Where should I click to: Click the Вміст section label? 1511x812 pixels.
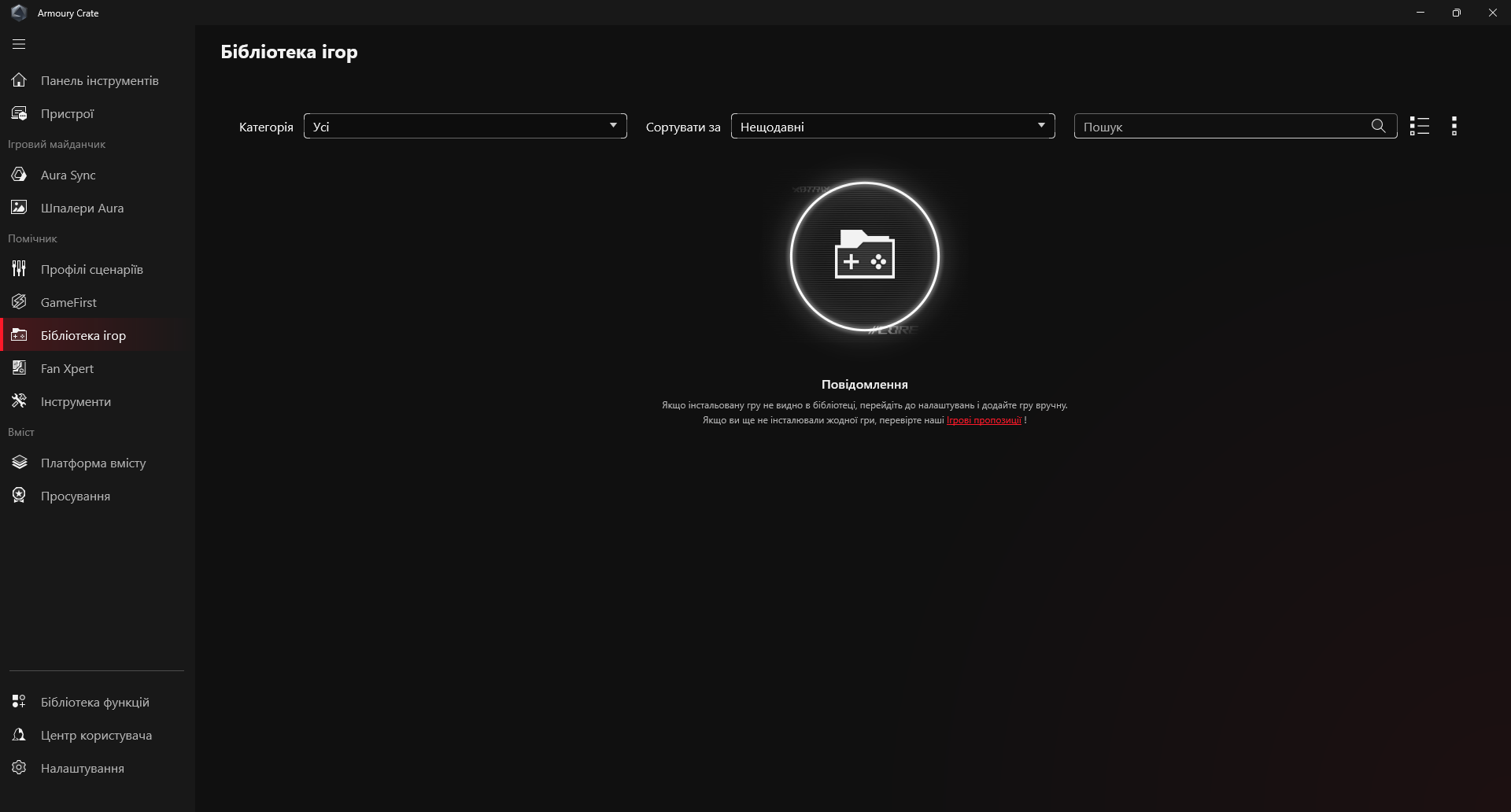pyautogui.click(x=21, y=432)
